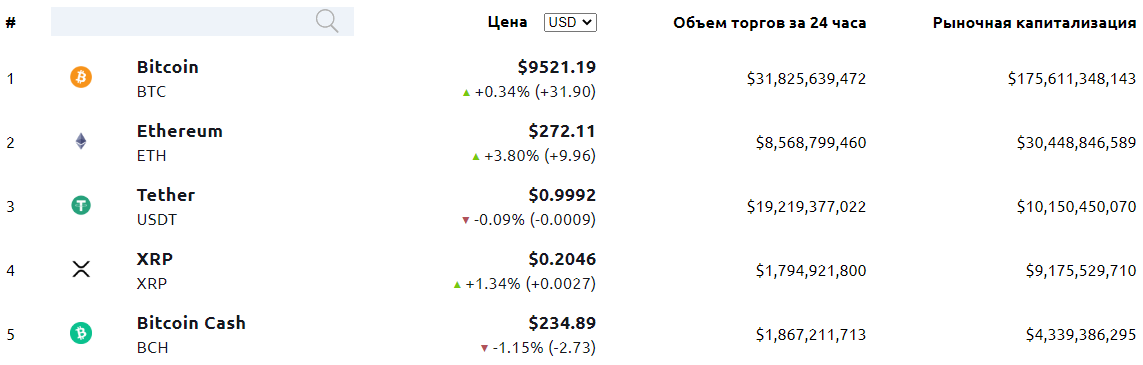The height and width of the screenshot is (365, 1143).
Task: Open the Ethereum coin name link
Action: click(x=180, y=131)
